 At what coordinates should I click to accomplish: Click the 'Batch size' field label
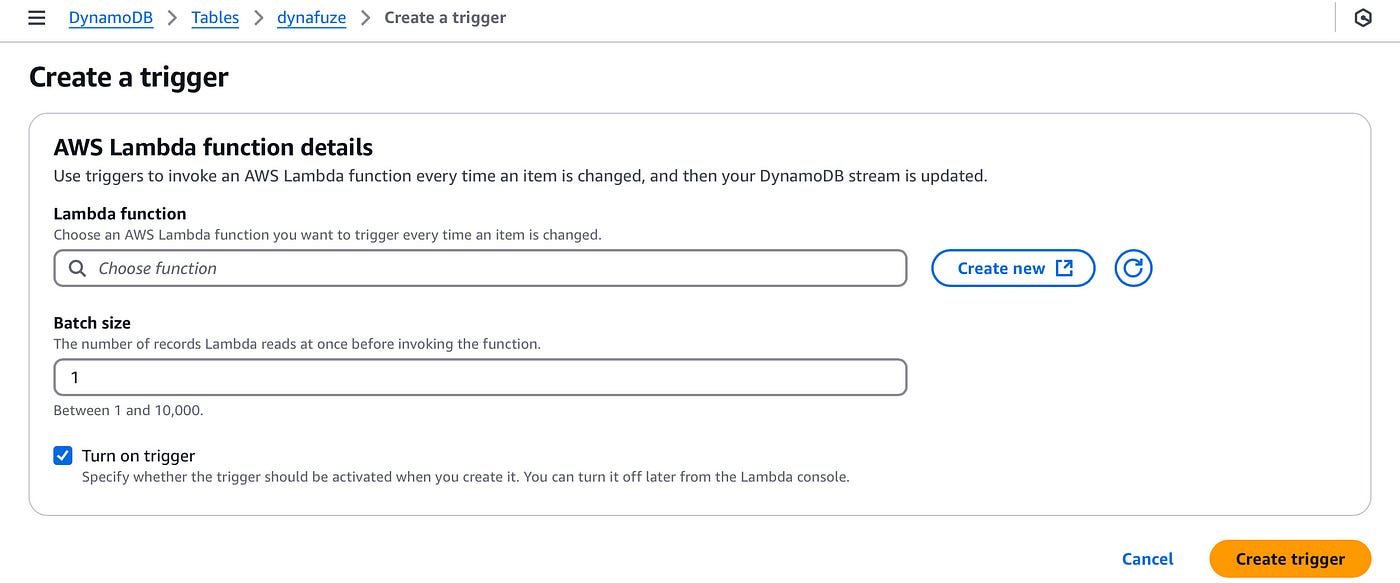[92, 323]
